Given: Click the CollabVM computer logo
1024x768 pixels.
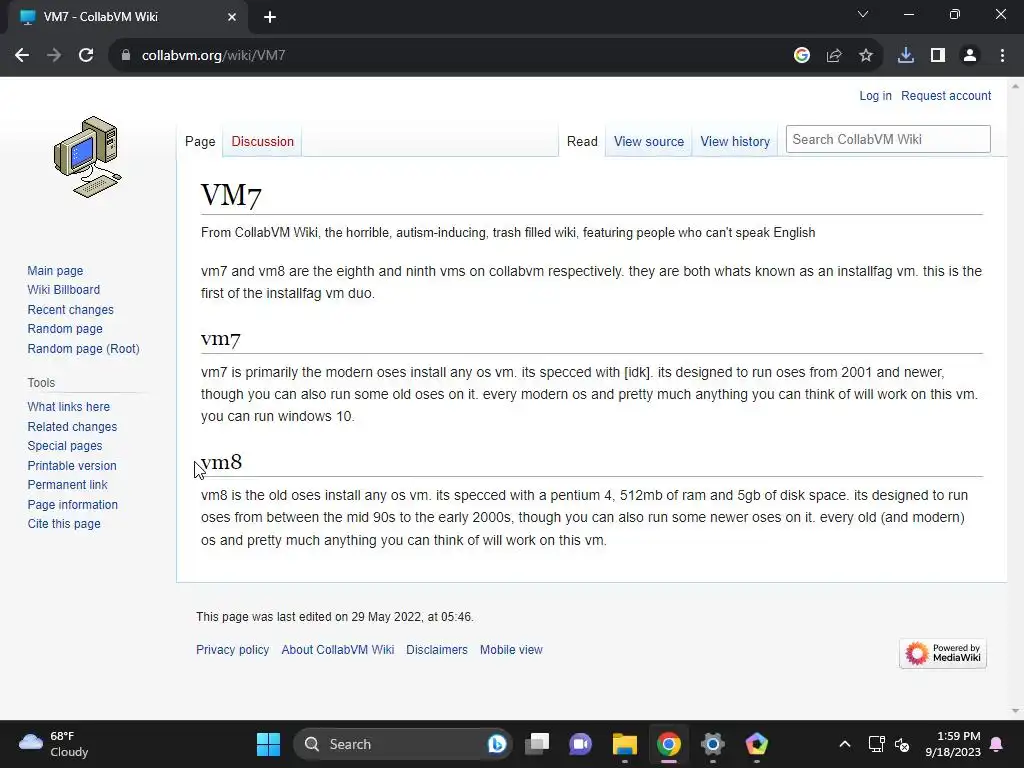Looking at the screenshot, I should click(88, 157).
